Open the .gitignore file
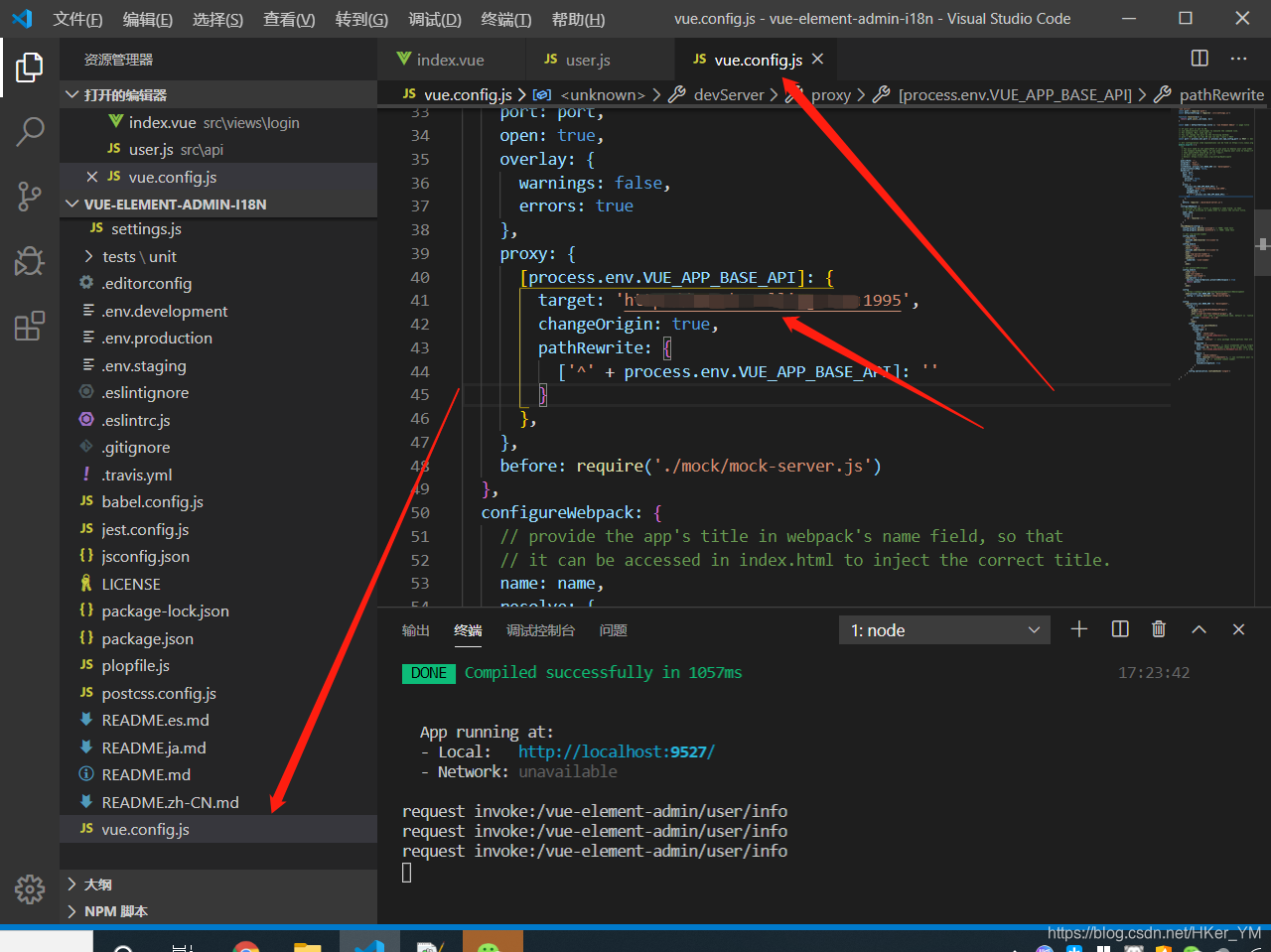The image size is (1271, 952). pos(218,447)
